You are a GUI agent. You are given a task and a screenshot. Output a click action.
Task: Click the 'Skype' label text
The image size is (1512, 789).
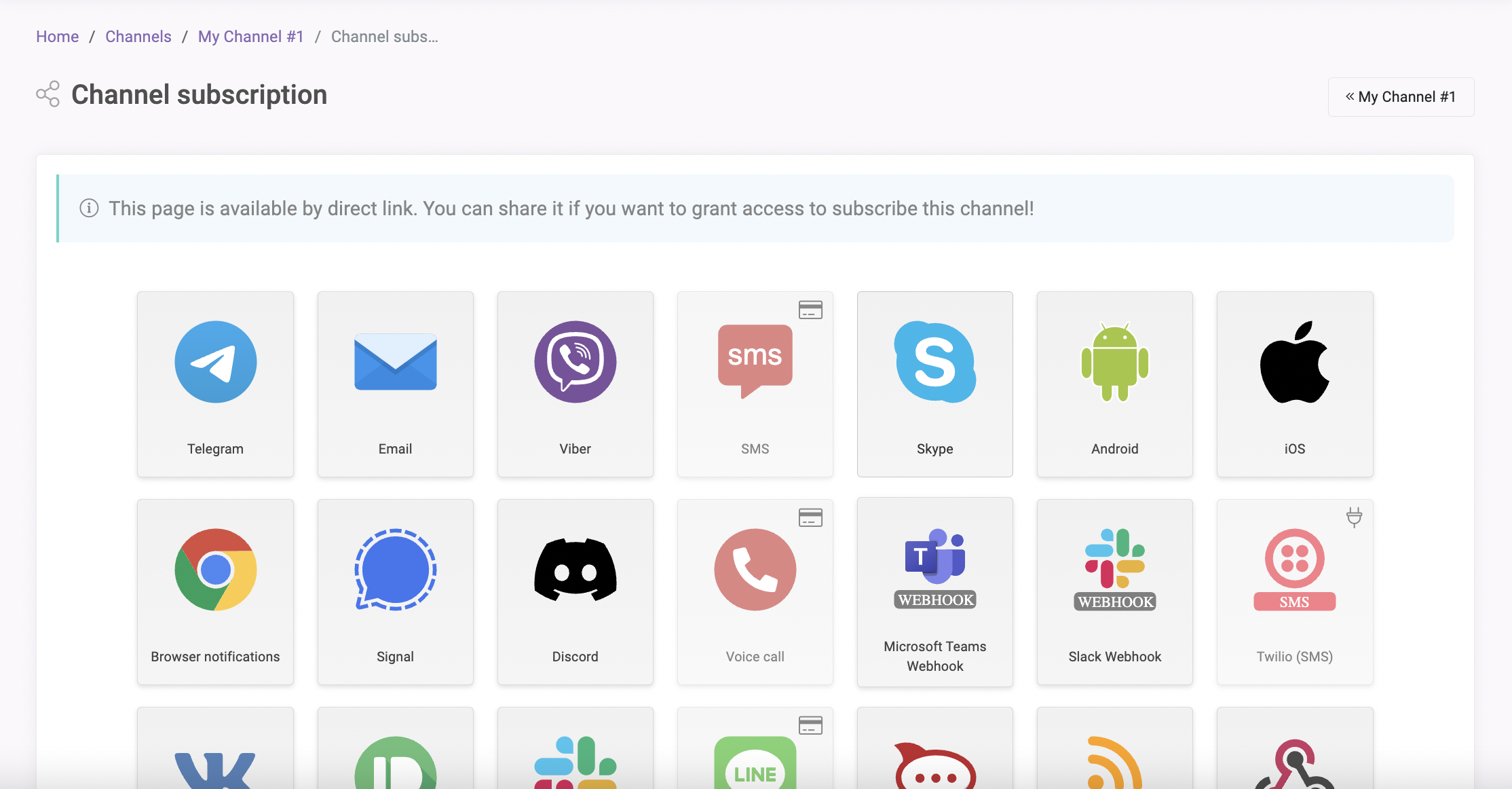coord(934,449)
